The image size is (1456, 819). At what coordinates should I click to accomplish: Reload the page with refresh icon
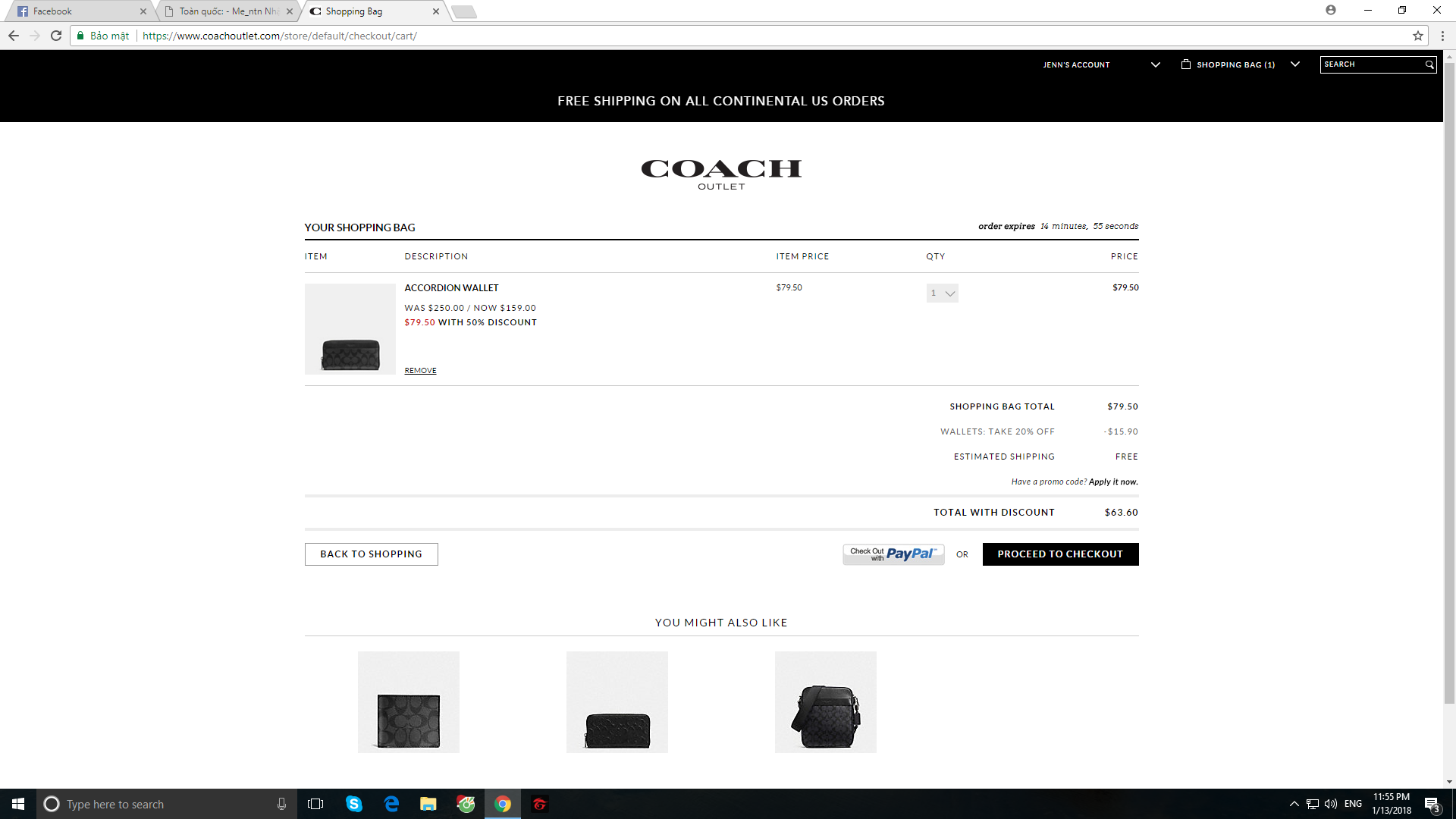[56, 36]
